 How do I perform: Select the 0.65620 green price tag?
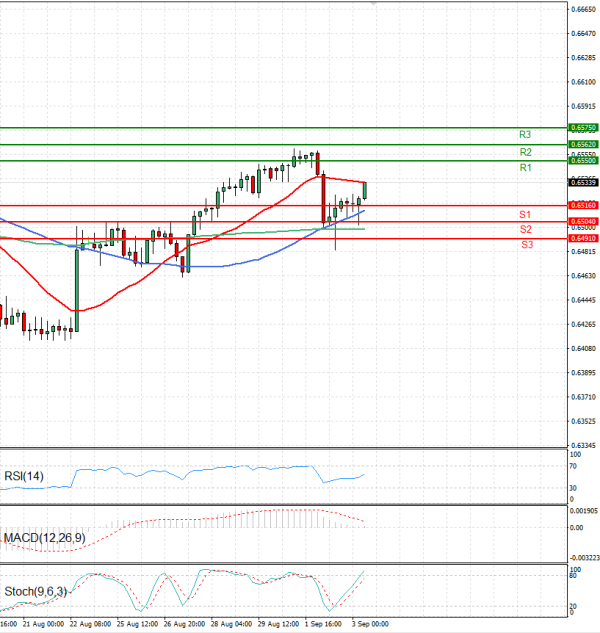coord(583,144)
